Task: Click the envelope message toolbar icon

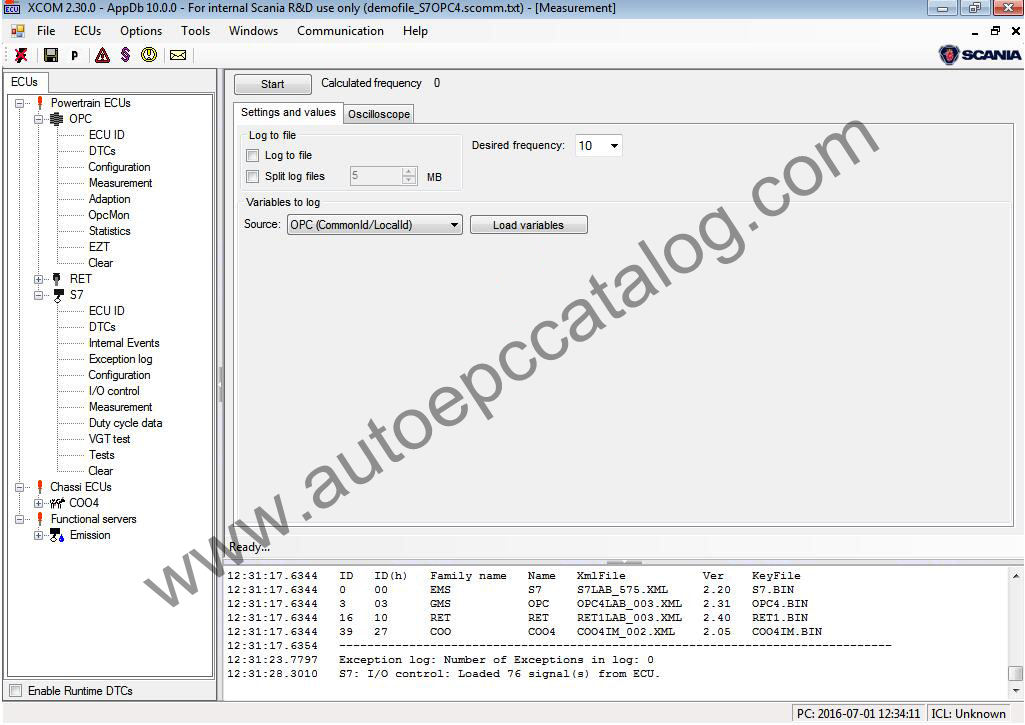Action: 178,55
